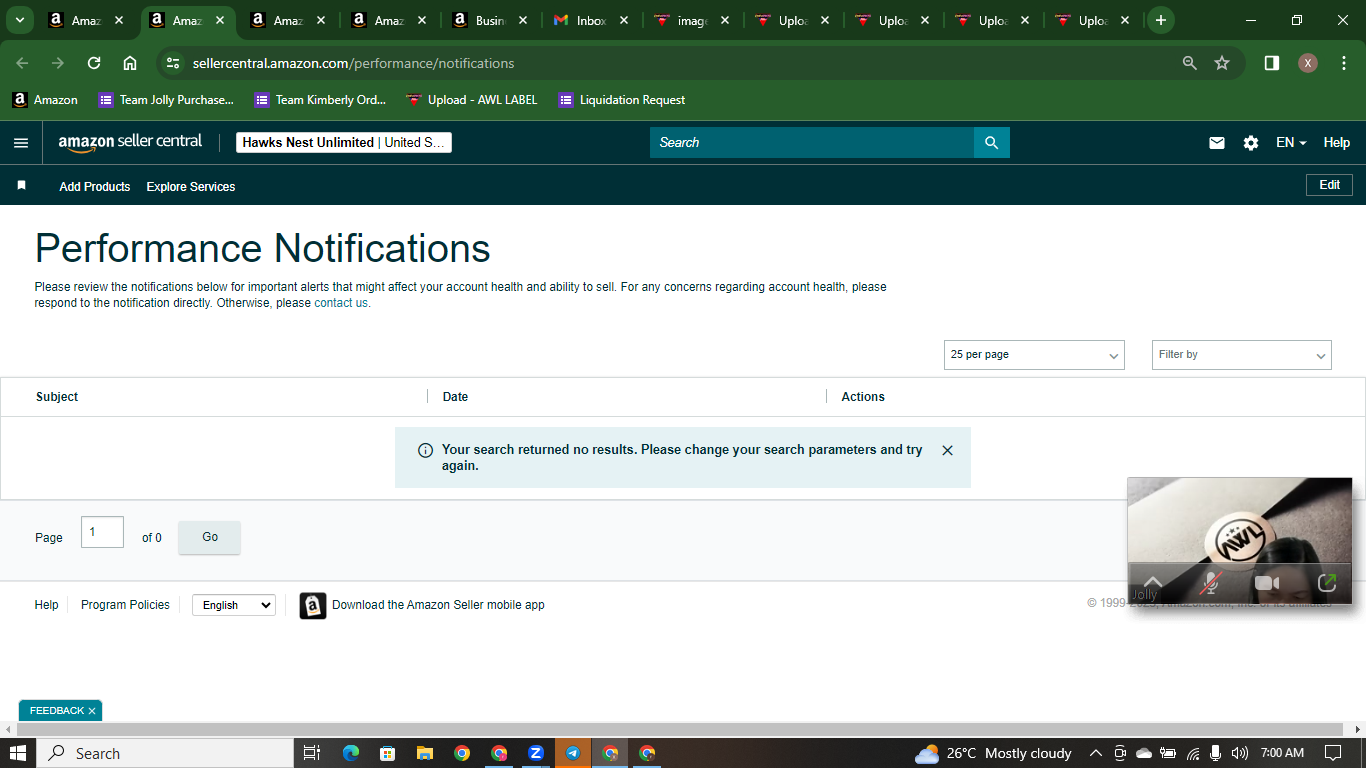Open the Program Policies footer link
1366x768 pixels.
pos(125,605)
